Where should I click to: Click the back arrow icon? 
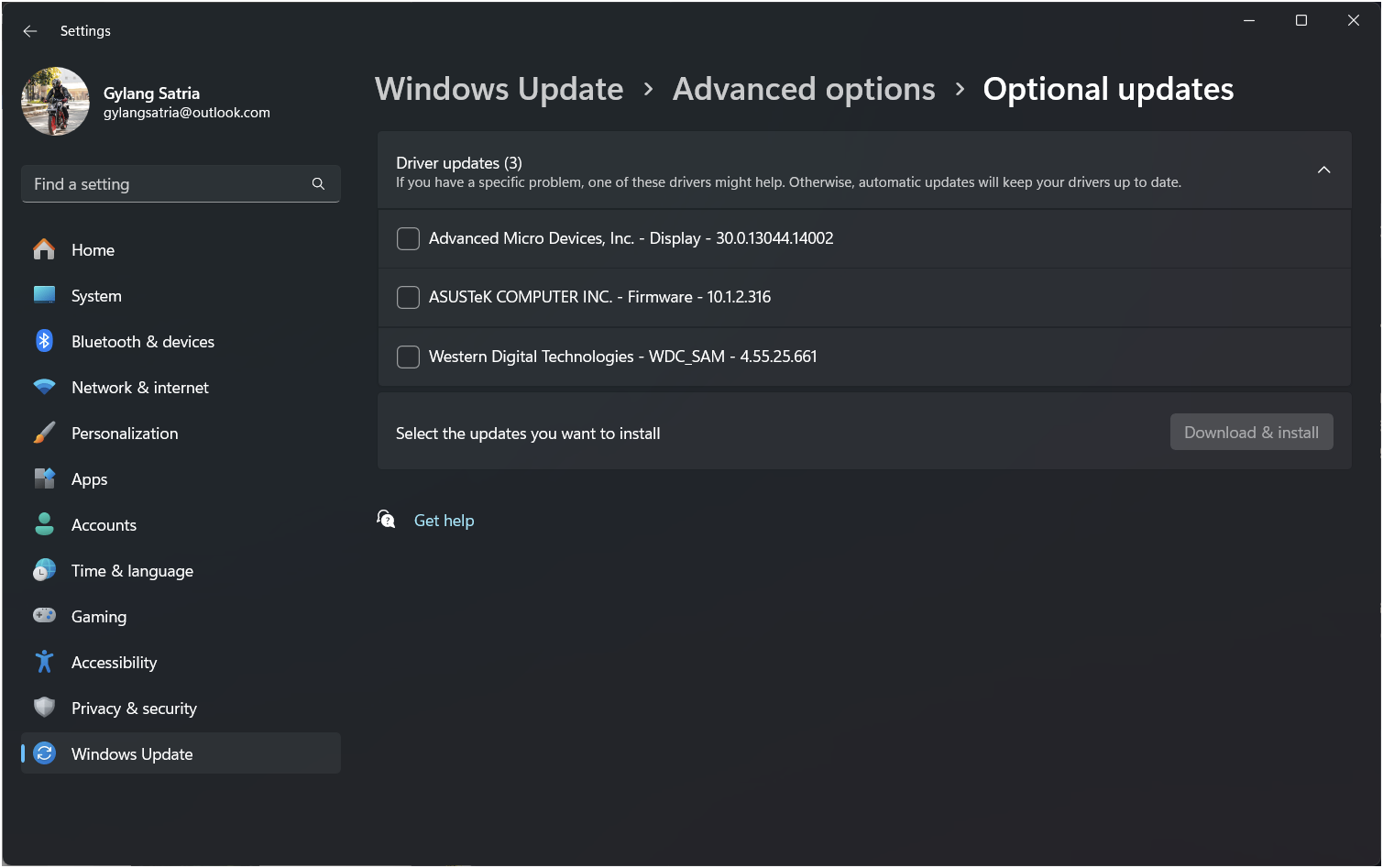(x=30, y=31)
